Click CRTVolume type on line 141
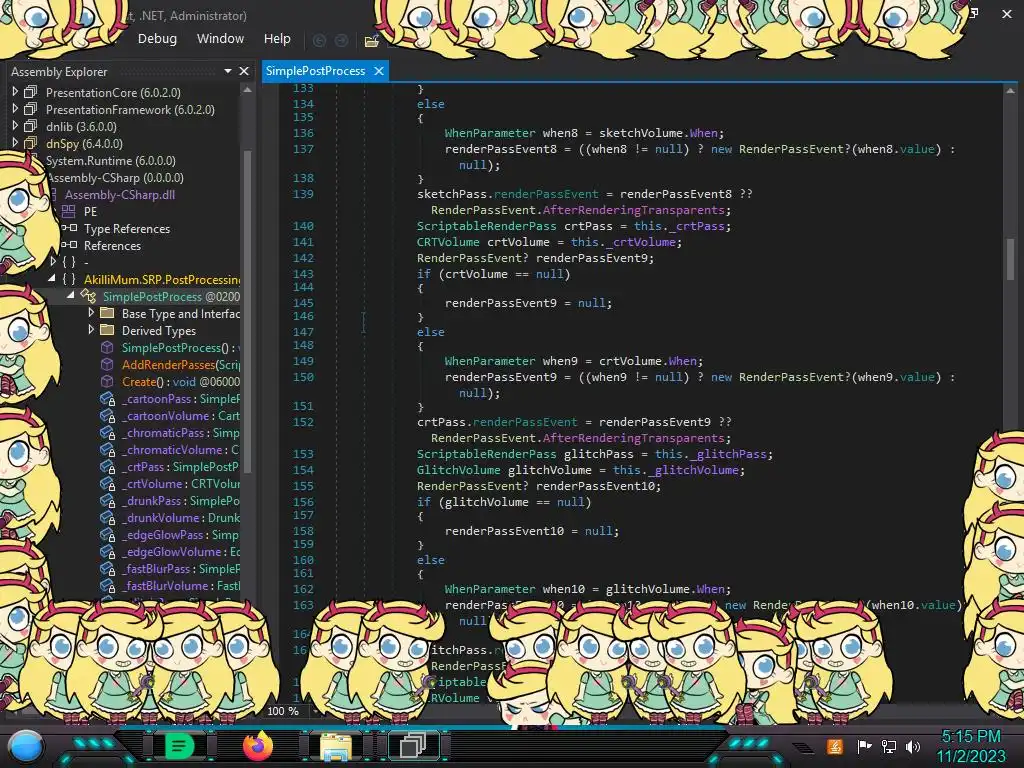 (448, 242)
